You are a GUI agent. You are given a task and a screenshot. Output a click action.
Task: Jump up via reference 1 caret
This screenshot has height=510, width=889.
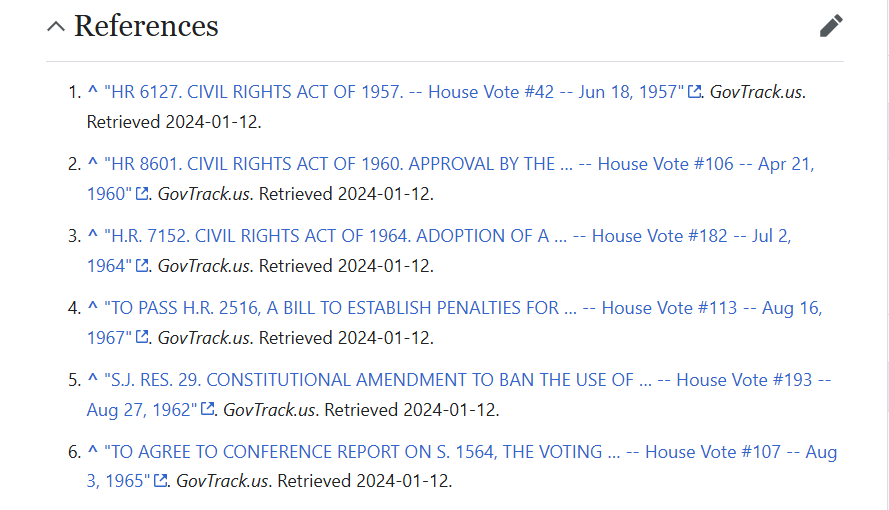93,91
